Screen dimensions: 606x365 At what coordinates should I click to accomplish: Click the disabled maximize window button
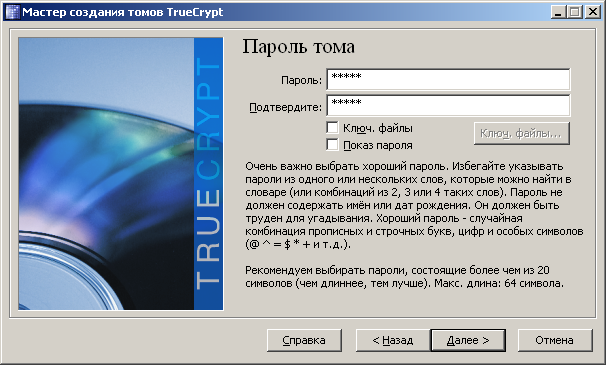click(575, 12)
